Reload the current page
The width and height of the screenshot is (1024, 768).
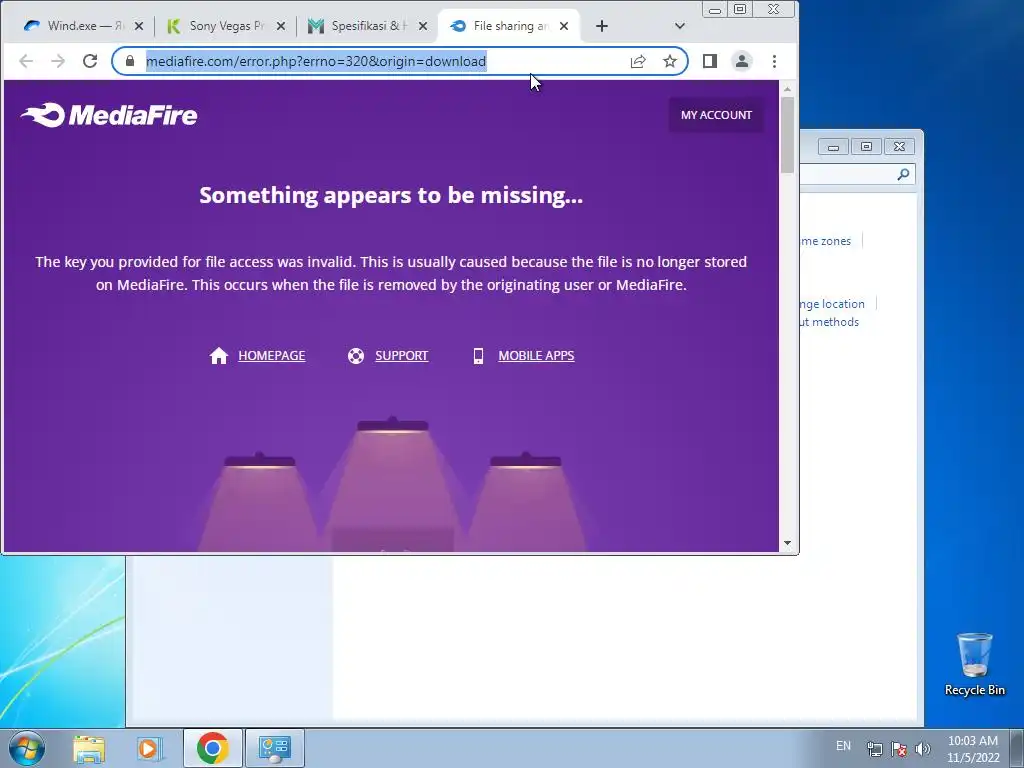[90, 61]
